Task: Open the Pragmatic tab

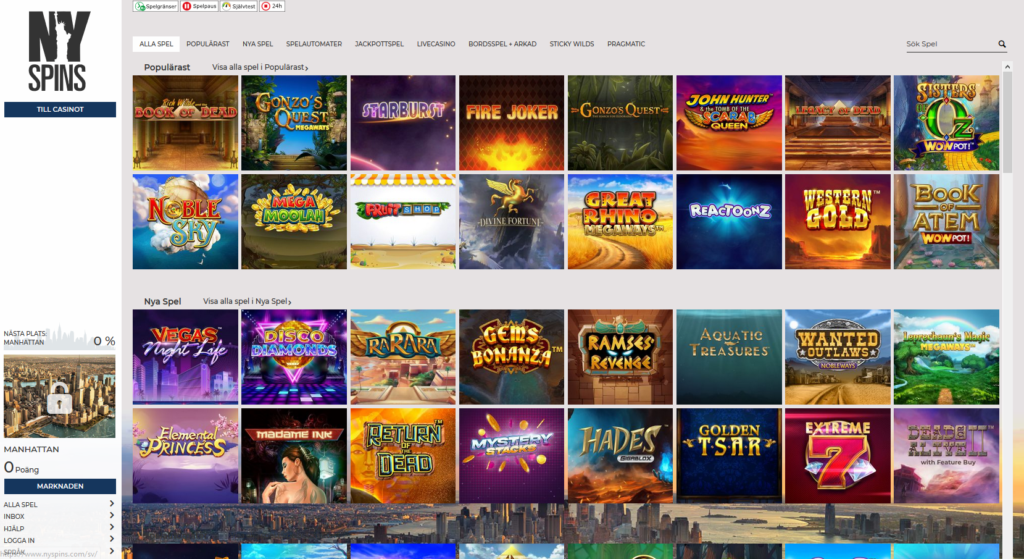Action: [626, 44]
